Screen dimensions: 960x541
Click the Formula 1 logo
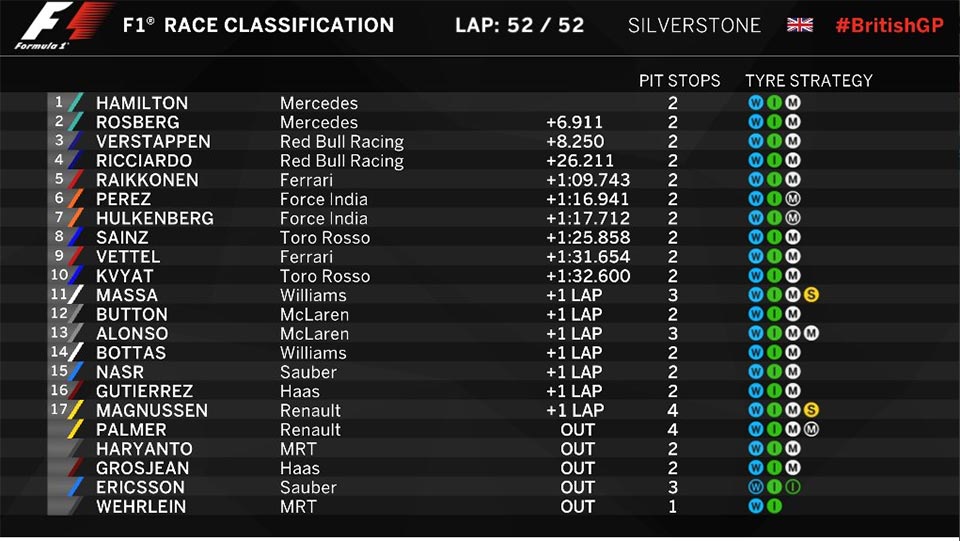(x=62, y=26)
